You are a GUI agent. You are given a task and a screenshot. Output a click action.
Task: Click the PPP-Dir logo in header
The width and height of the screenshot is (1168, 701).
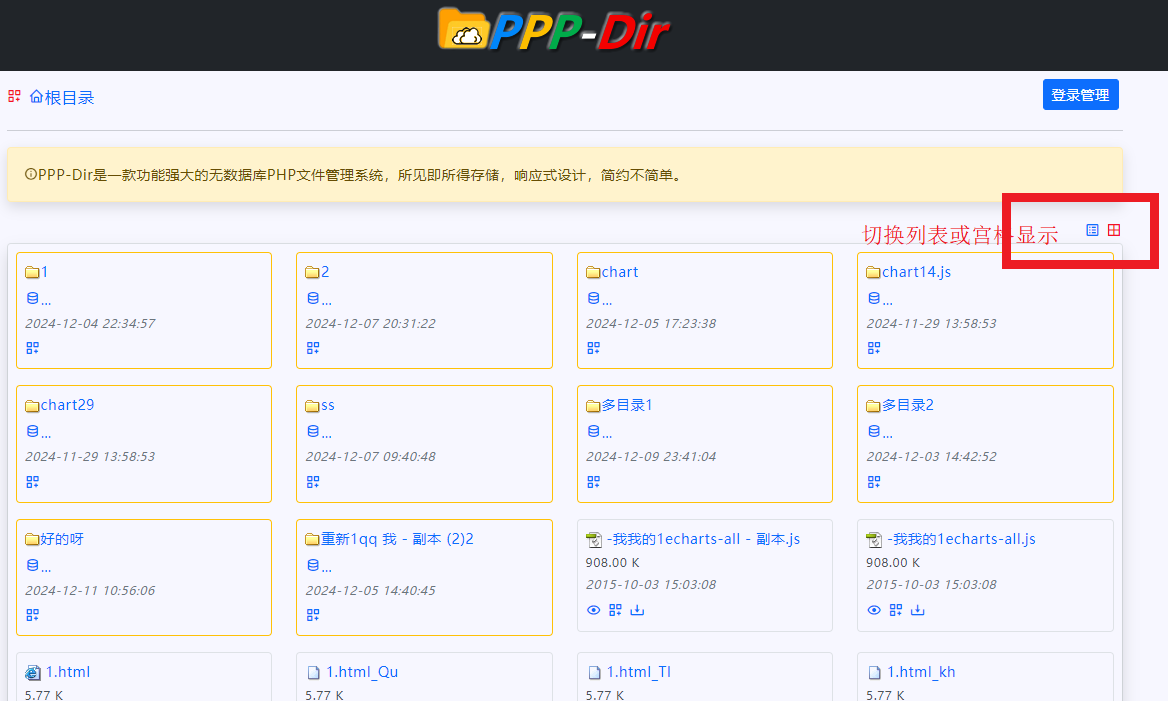coord(554,31)
